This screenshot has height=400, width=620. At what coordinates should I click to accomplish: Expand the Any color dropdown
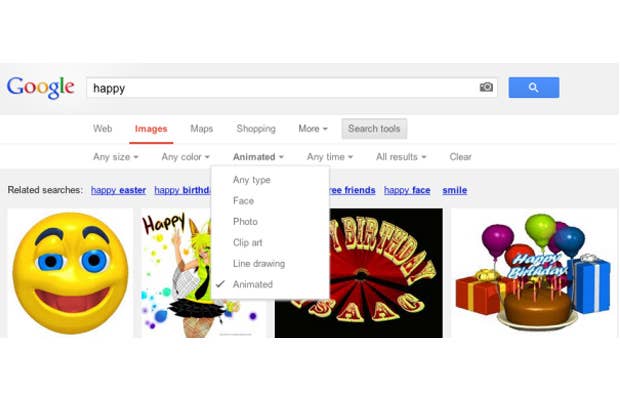click(x=185, y=157)
